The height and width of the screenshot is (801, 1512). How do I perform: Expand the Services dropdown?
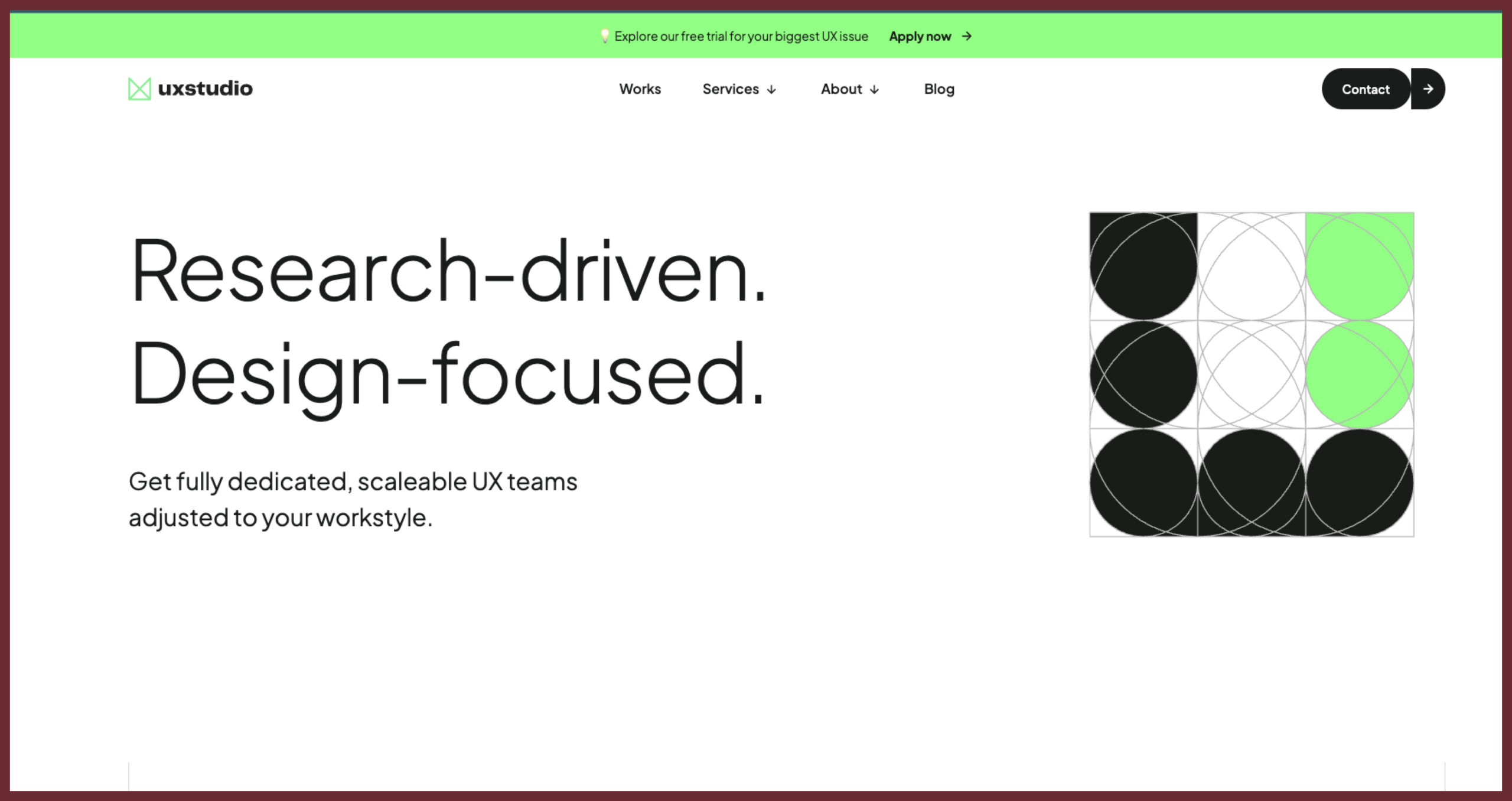[739, 89]
